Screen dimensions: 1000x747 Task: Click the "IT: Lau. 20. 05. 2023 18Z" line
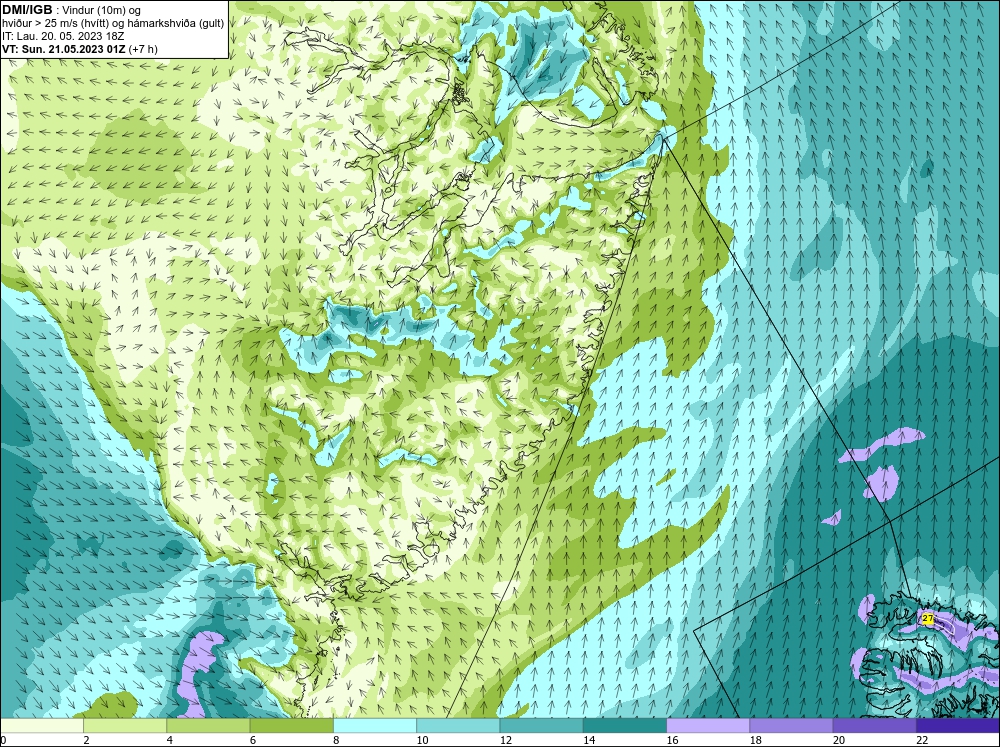(63, 36)
